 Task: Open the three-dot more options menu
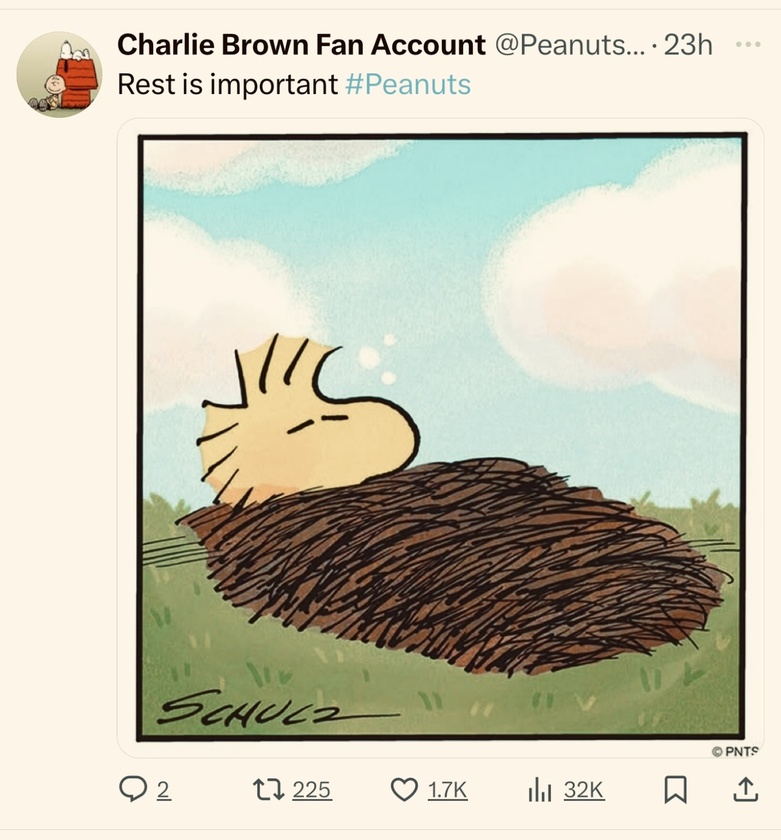pos(748,44)
